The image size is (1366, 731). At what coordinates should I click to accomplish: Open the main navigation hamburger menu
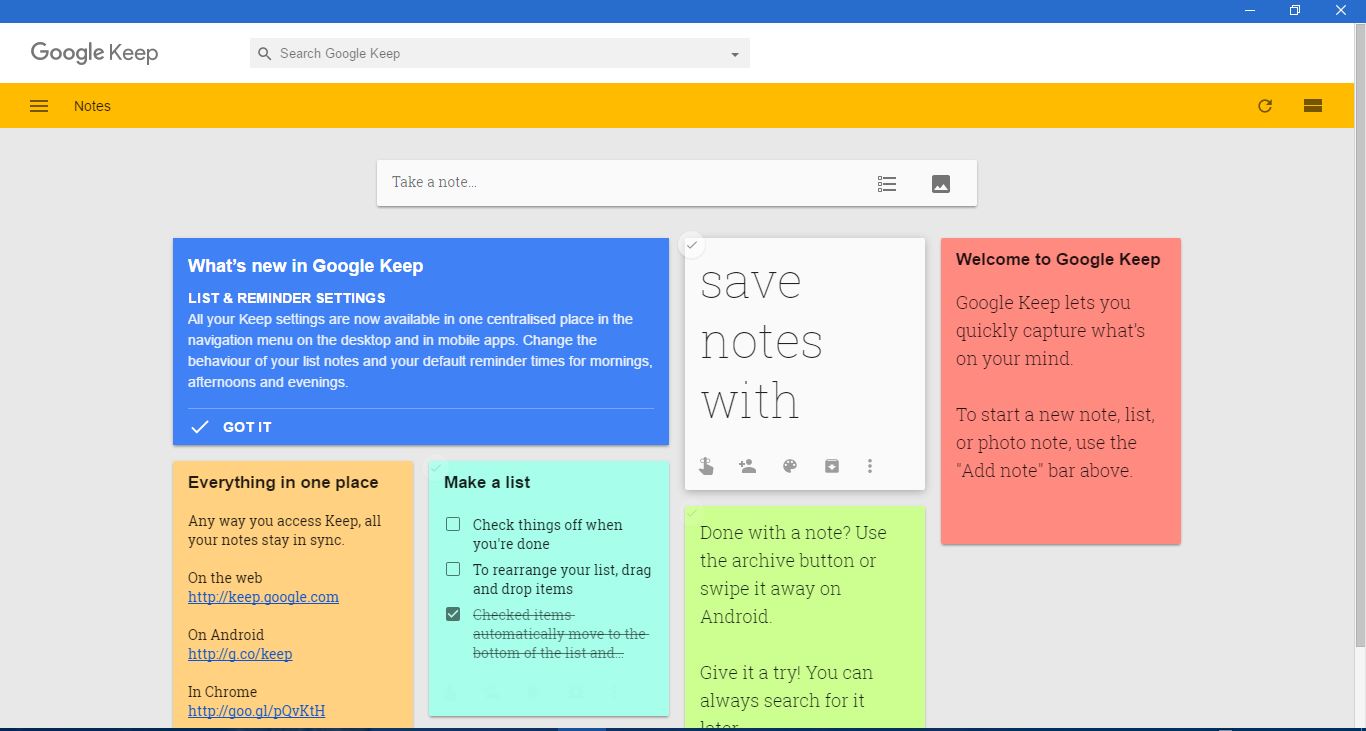[x=39, y=106]
